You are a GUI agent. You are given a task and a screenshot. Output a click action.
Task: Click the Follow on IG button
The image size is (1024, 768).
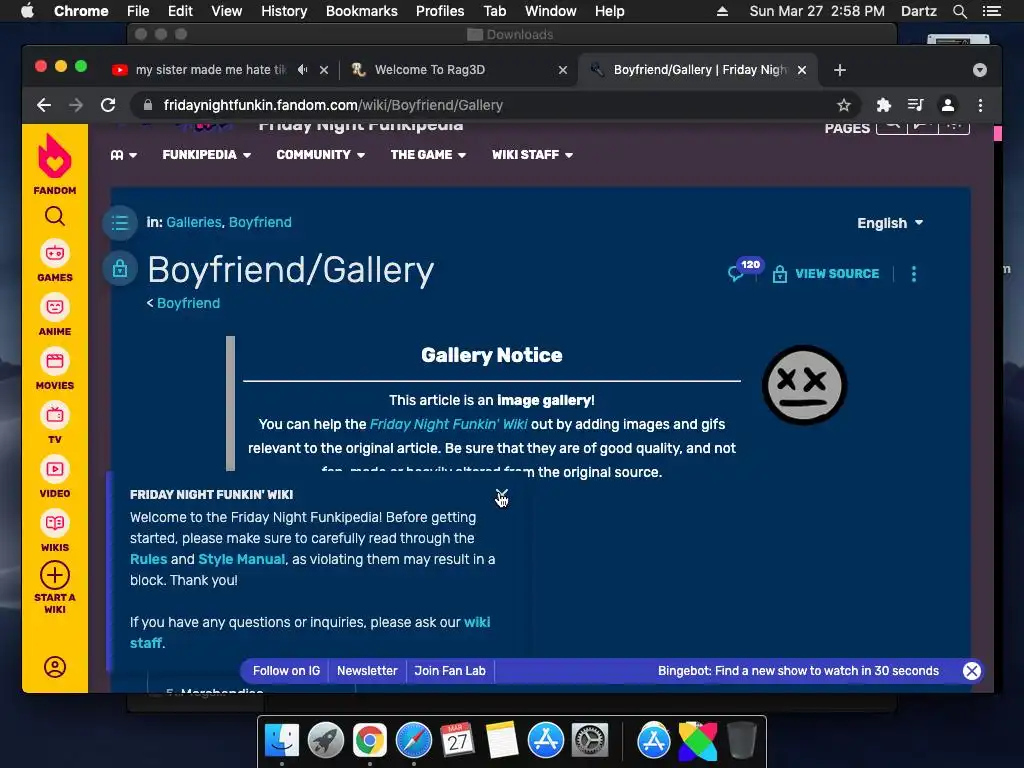286,671
